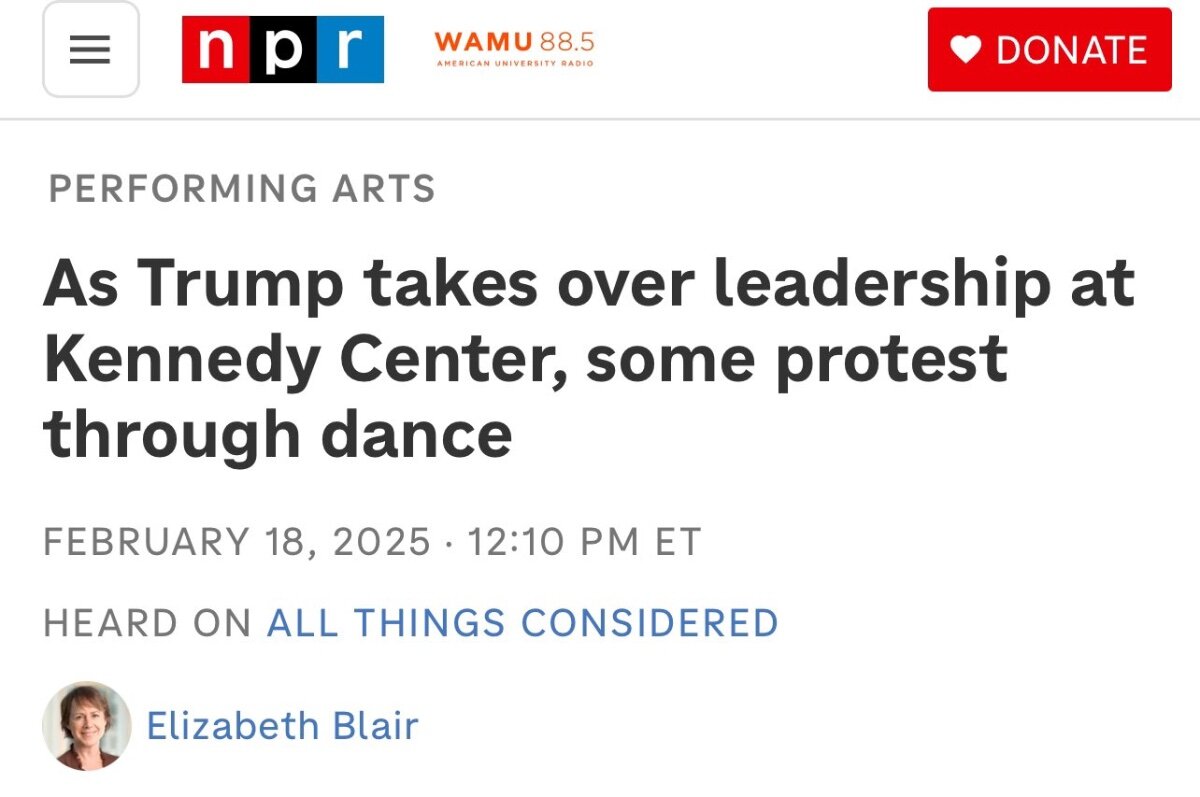Viewport: 1200px width, 797px height.
Task: Click the black "p" block of NPR logo
Action: coord(284,49)
